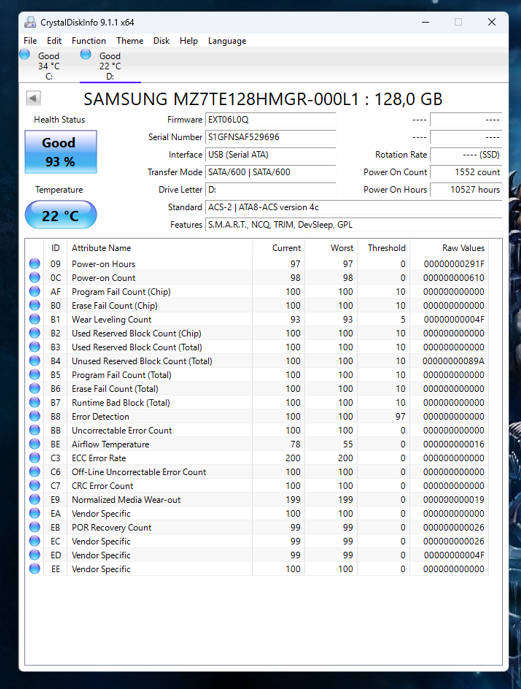Click status orb of Unused Reserved Block Count row
This screenshot has height=689, width=521.
click(34, 361)
